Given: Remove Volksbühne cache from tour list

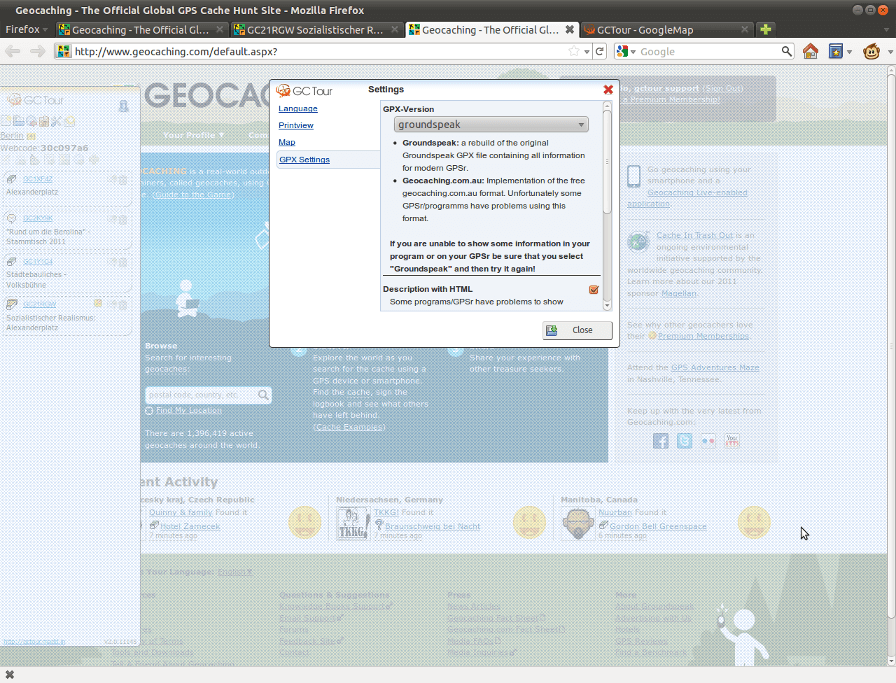Looking at the screenshot, I should (123, 262).
